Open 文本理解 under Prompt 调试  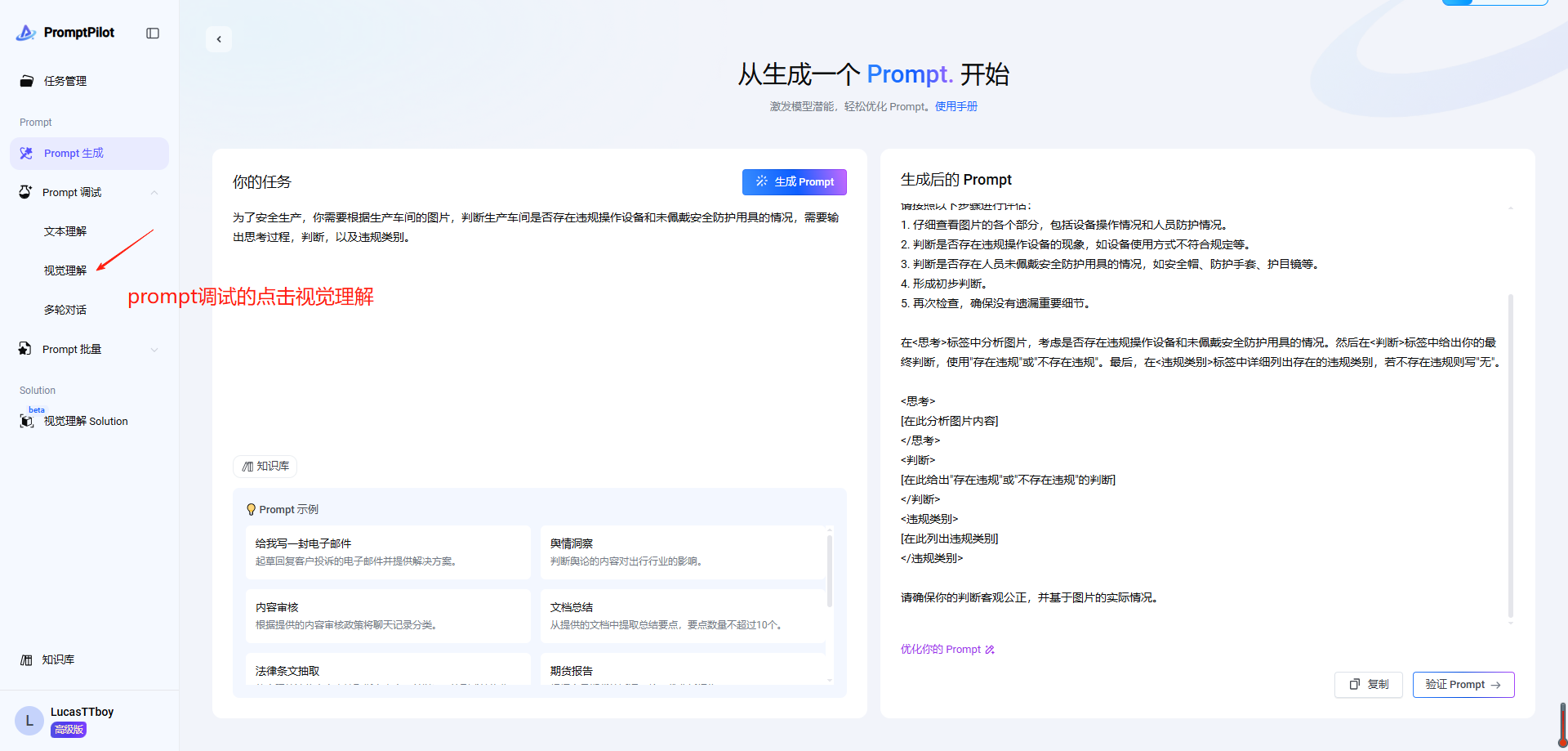tap(65, 232)
